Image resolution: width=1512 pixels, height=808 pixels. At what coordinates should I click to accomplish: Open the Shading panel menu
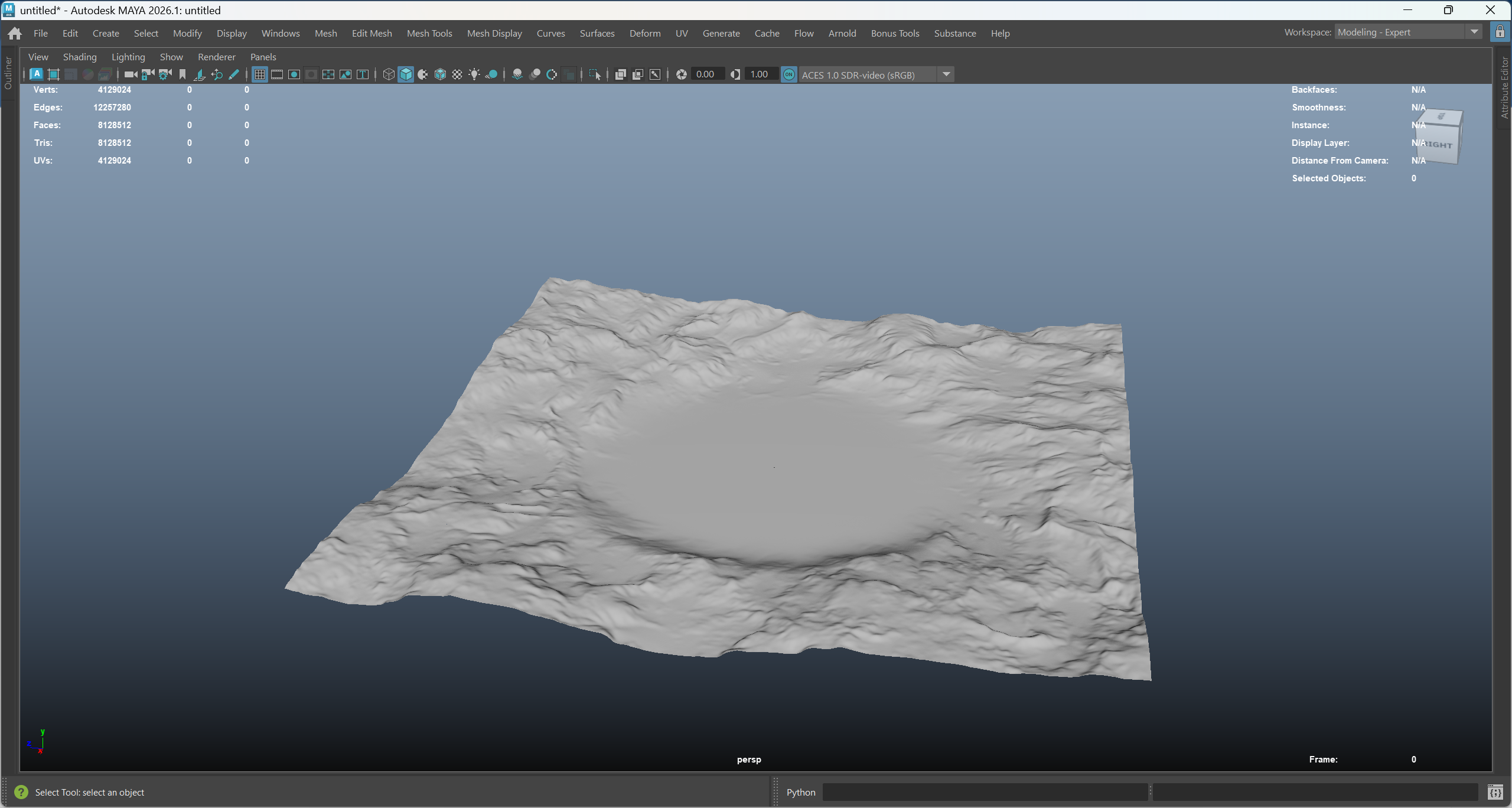pos(80,57)
